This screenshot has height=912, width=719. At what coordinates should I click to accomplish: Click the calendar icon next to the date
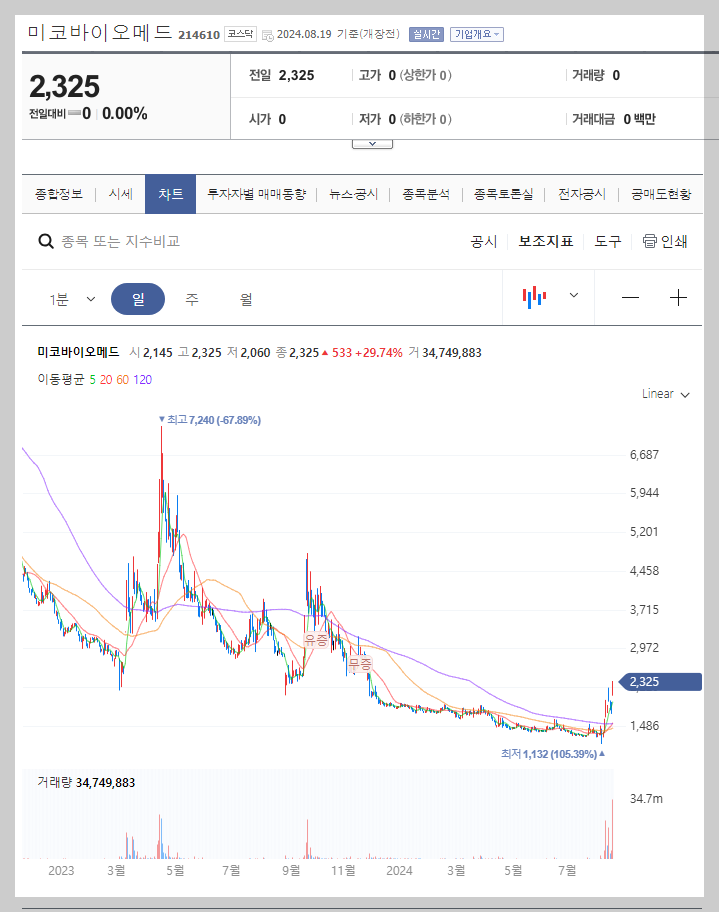268,35
